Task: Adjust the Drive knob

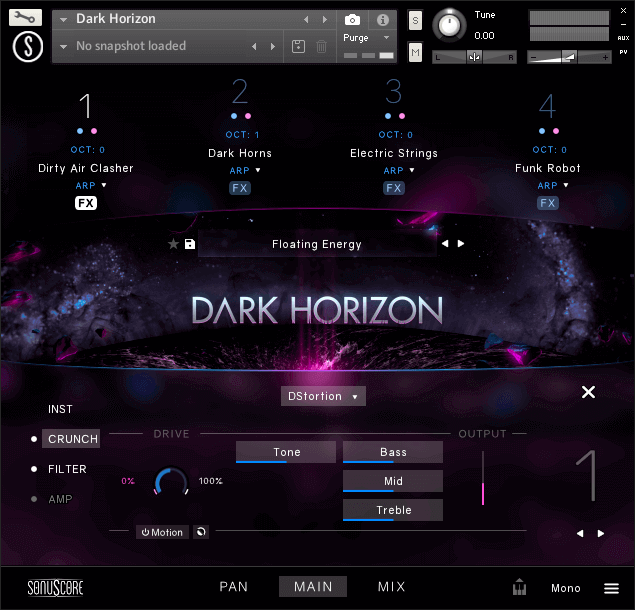Action: coord(171,481)
